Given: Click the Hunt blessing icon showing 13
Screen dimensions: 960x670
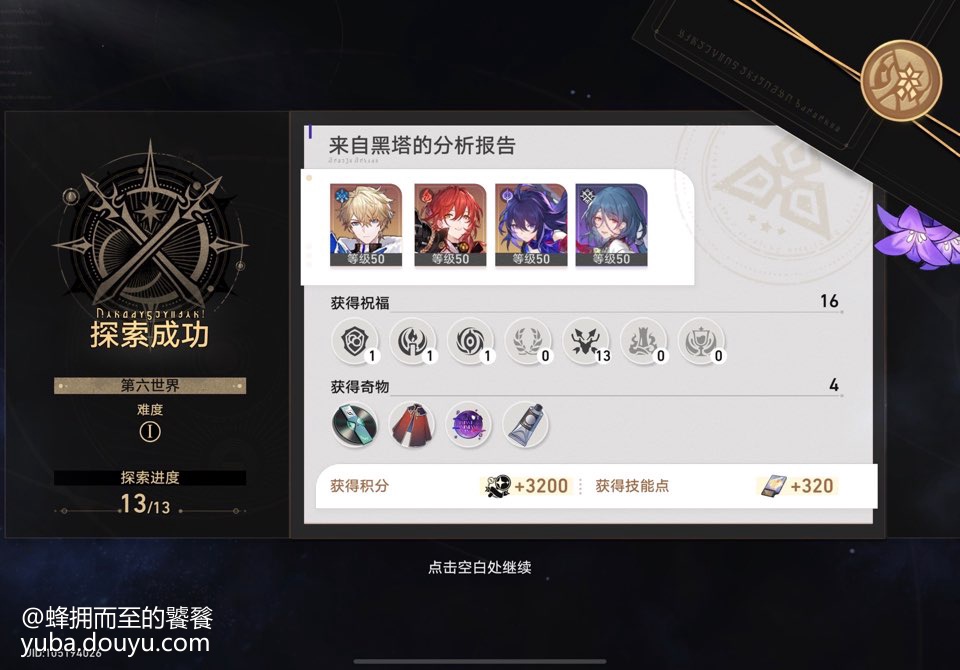Looking at the screenshot, I should coord(586,341).
